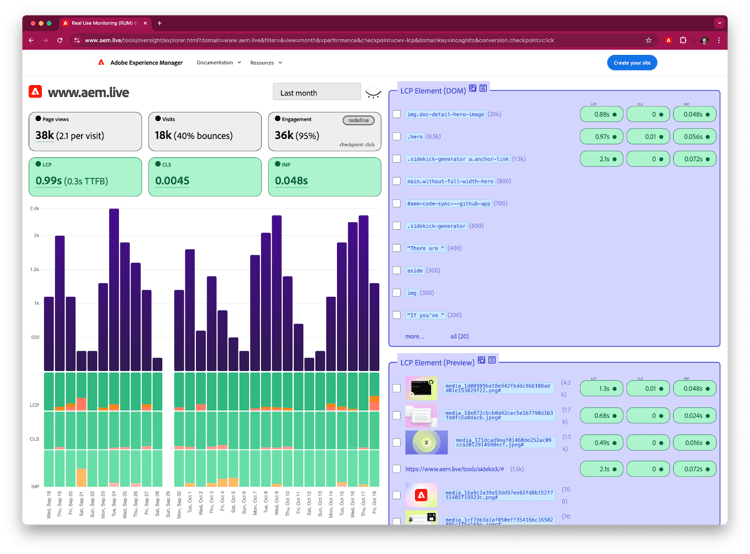The image size is (750, 554).
Task: Check the #aem-code-sync---github-app checkbox
Action: [397, 203]
